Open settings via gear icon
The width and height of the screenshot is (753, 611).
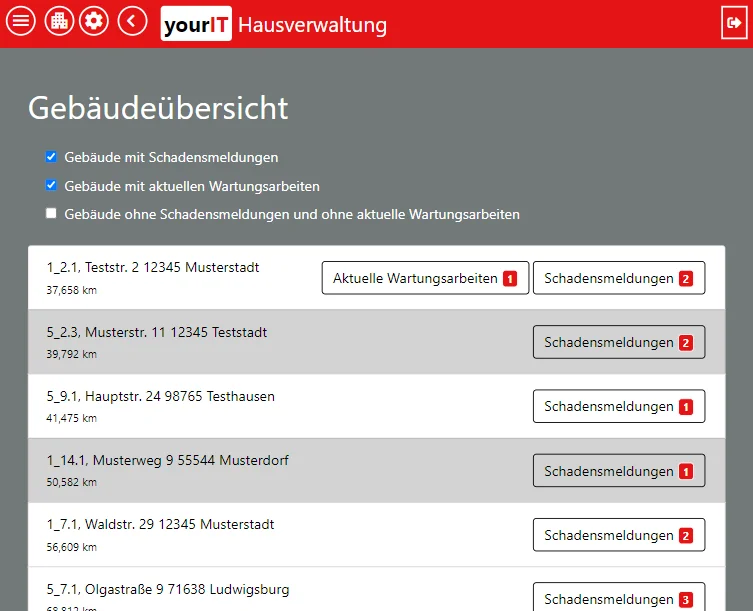[x=94, y=21]
